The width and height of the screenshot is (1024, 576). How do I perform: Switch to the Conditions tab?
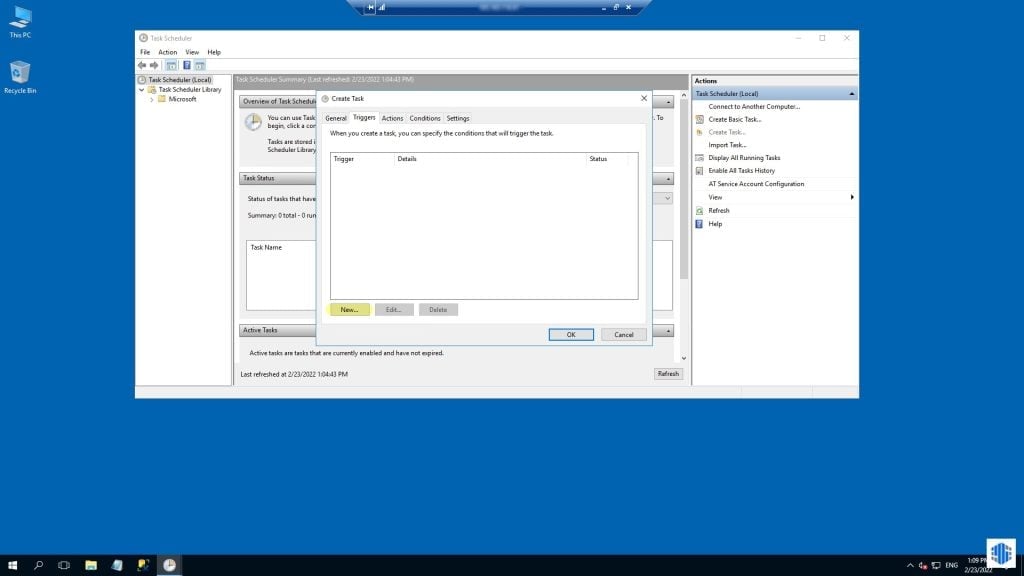(424, 118)
